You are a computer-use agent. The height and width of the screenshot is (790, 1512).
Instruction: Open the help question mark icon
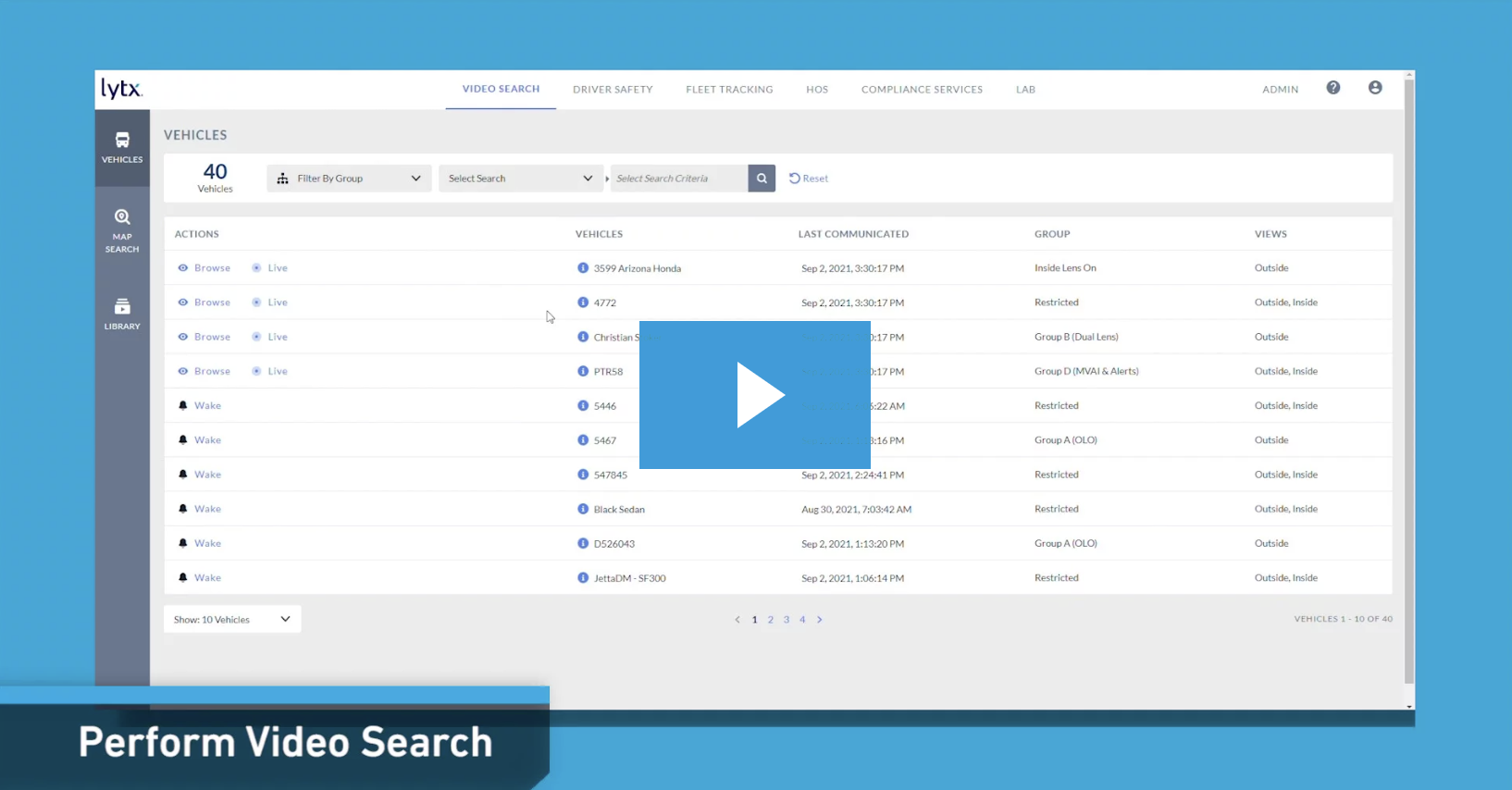1332,88
